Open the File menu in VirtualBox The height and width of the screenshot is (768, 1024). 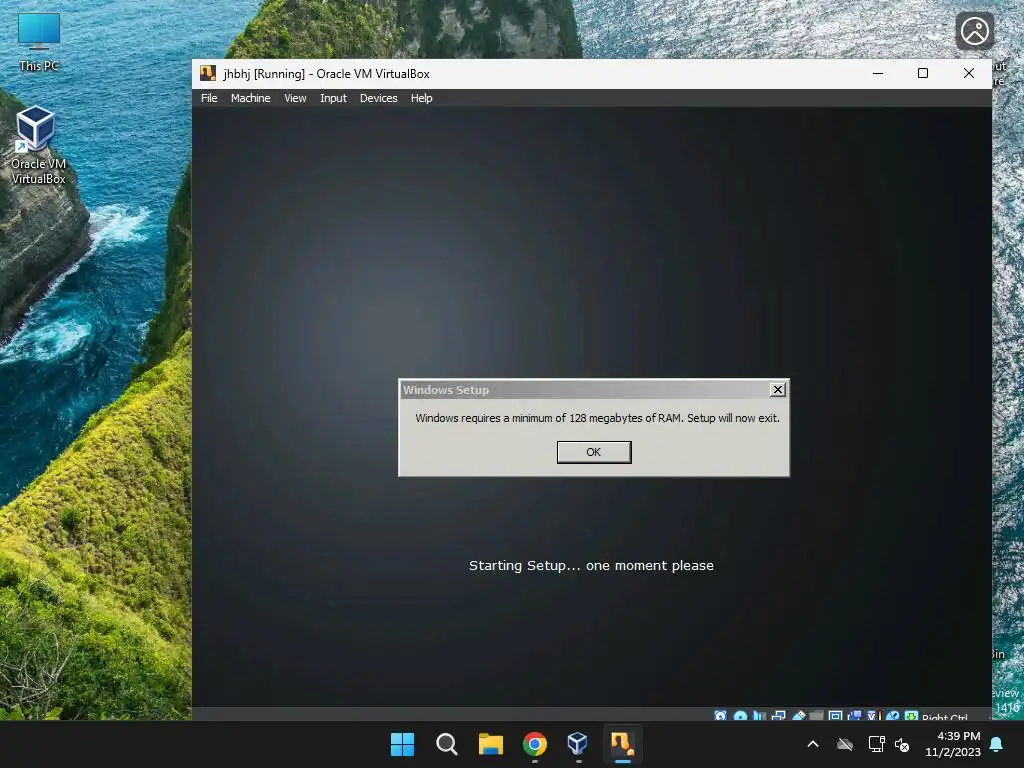point(209,98)
